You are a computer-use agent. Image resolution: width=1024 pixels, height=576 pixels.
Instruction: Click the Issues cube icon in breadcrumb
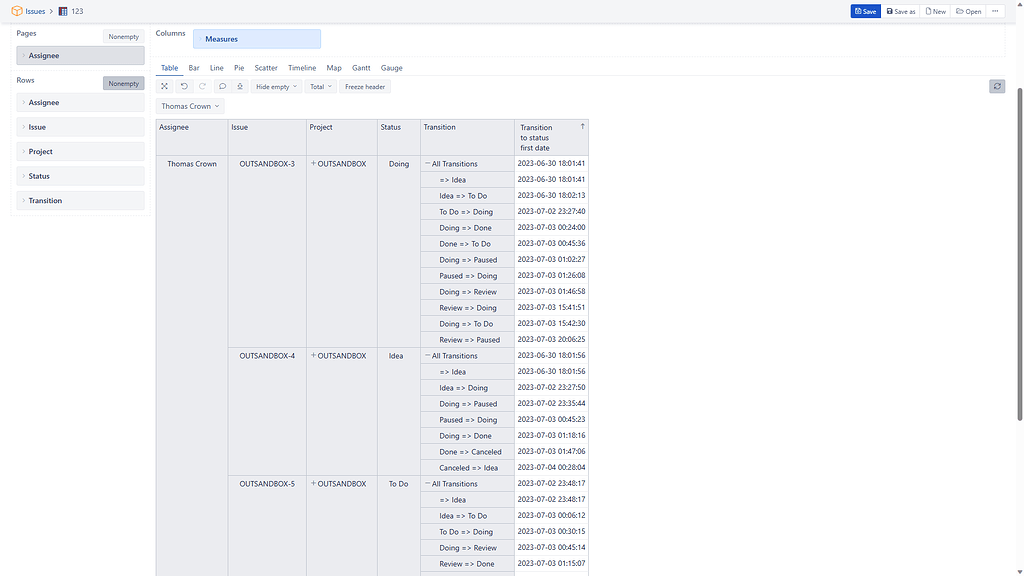pyautogui.click(x=17, y=11)
